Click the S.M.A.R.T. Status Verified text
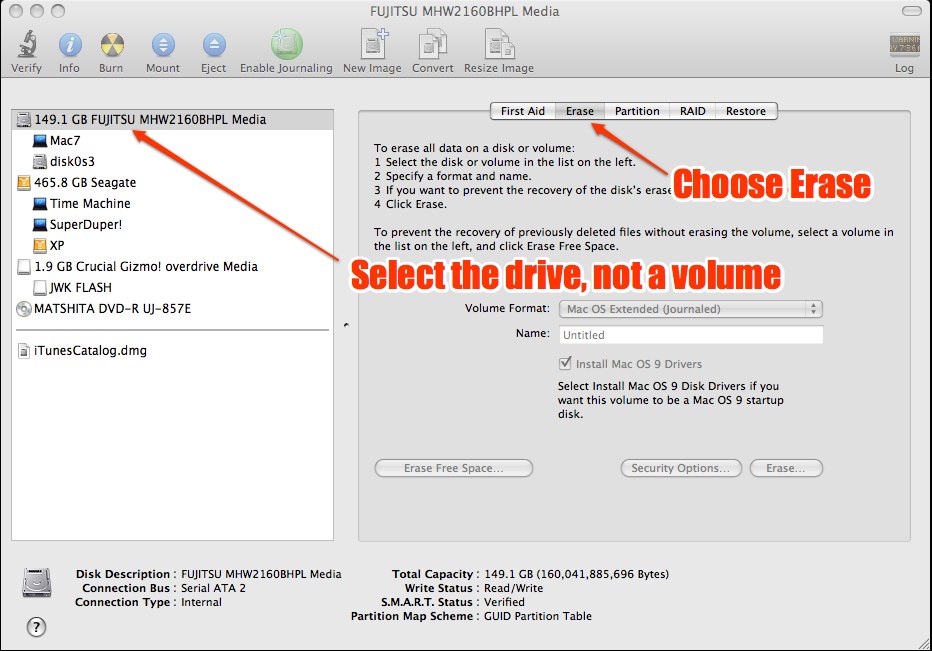The width and height of the screenshot is (932, 651). point(504,602)
